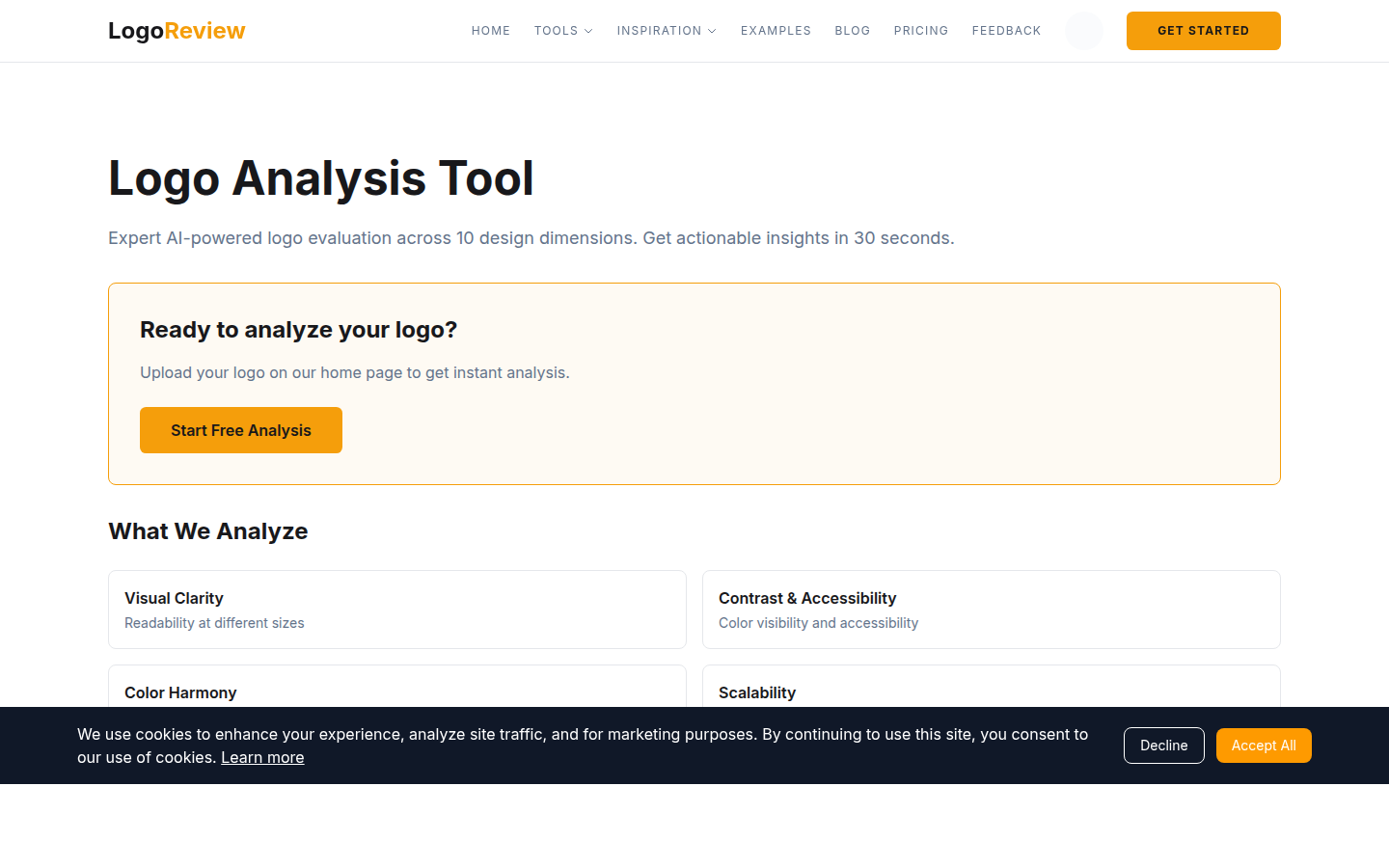Image resolution: width=1389 pixels, height=868 pixels.
Task: Accept all cookies
Action: pos(1264,746)
